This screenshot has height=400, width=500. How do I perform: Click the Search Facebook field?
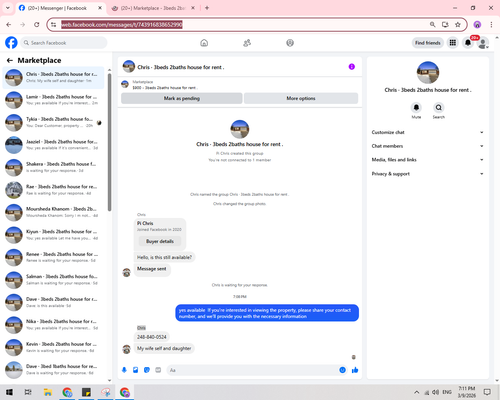click(x=64, y=43)
